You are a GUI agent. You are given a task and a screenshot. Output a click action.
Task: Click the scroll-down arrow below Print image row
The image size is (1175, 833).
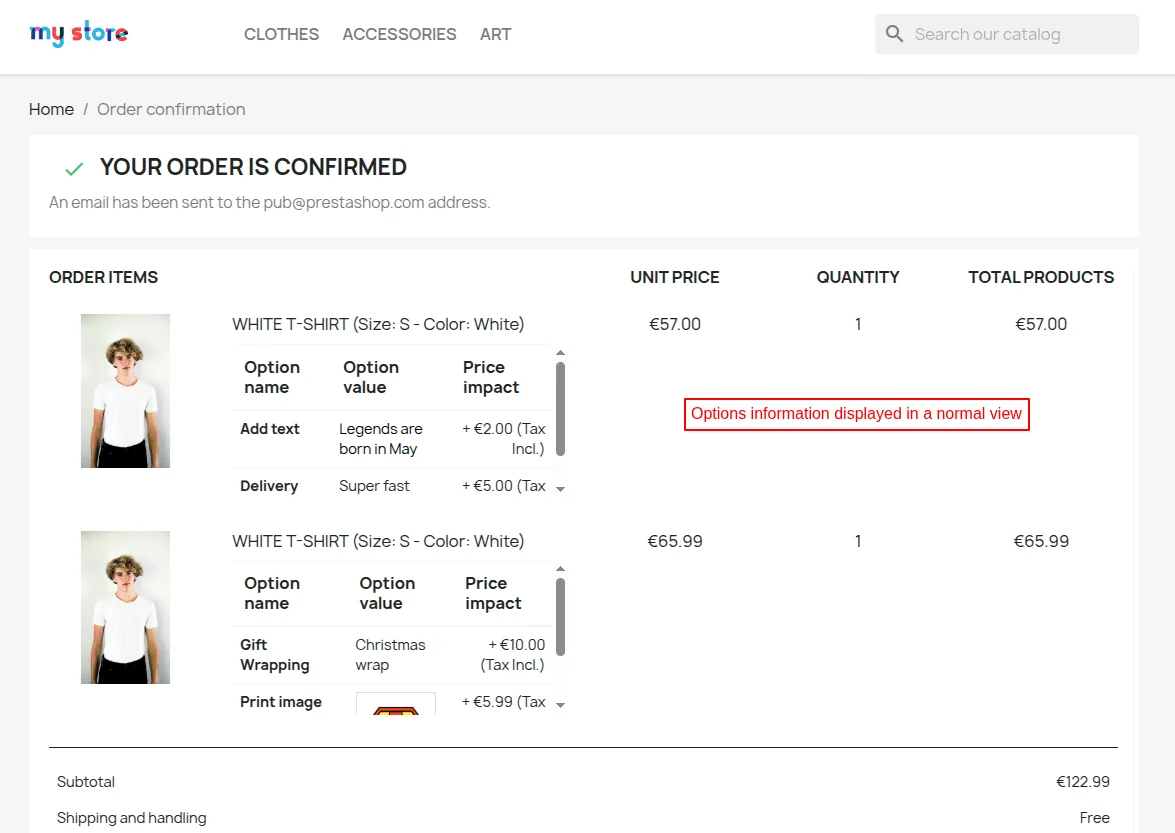click(560, 705)
